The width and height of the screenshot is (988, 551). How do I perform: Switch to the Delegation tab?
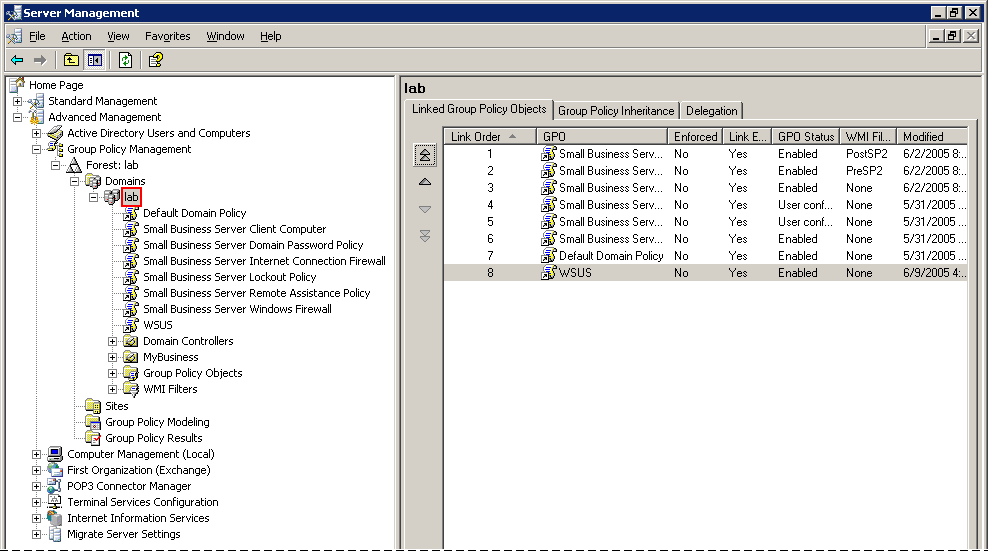click(711, 111)
